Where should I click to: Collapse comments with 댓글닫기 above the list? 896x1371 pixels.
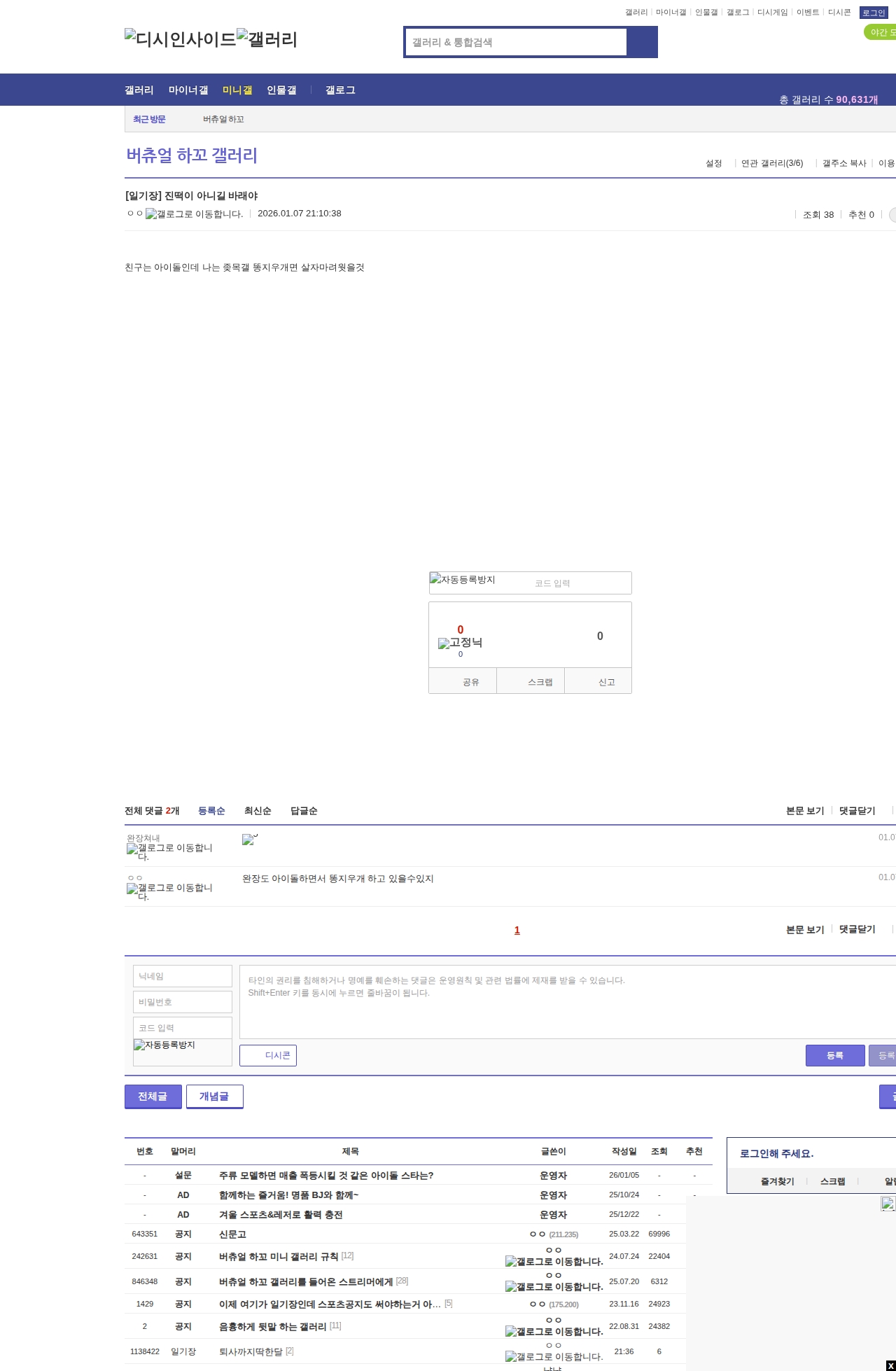coord(857,811)
